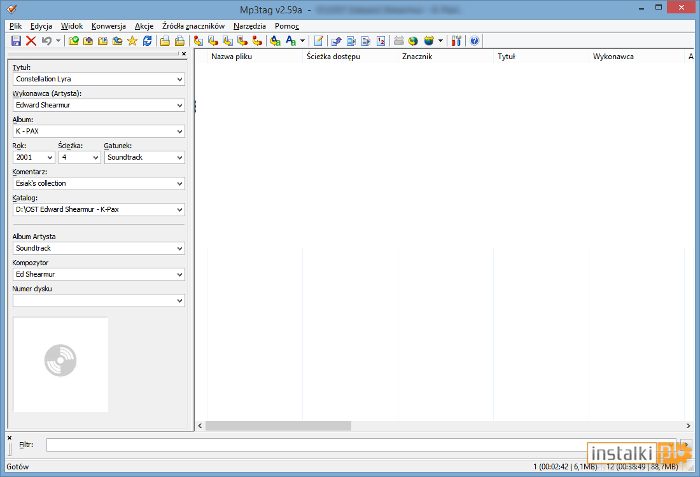Expand Kompozytor dropdown 'Ed Shearmur'
Screen dimensions: 700x477
click(x=179, y=275)
